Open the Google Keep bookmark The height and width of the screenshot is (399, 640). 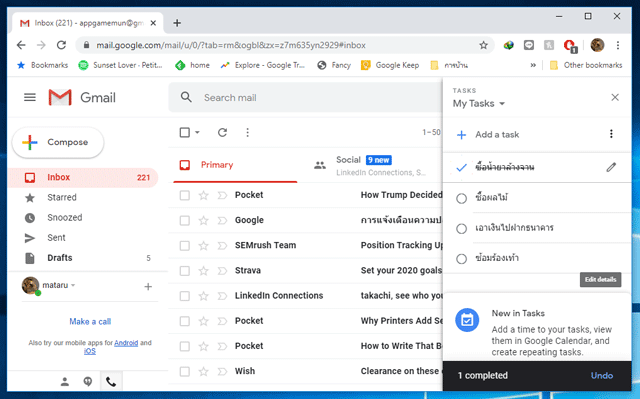coord(390,65)
